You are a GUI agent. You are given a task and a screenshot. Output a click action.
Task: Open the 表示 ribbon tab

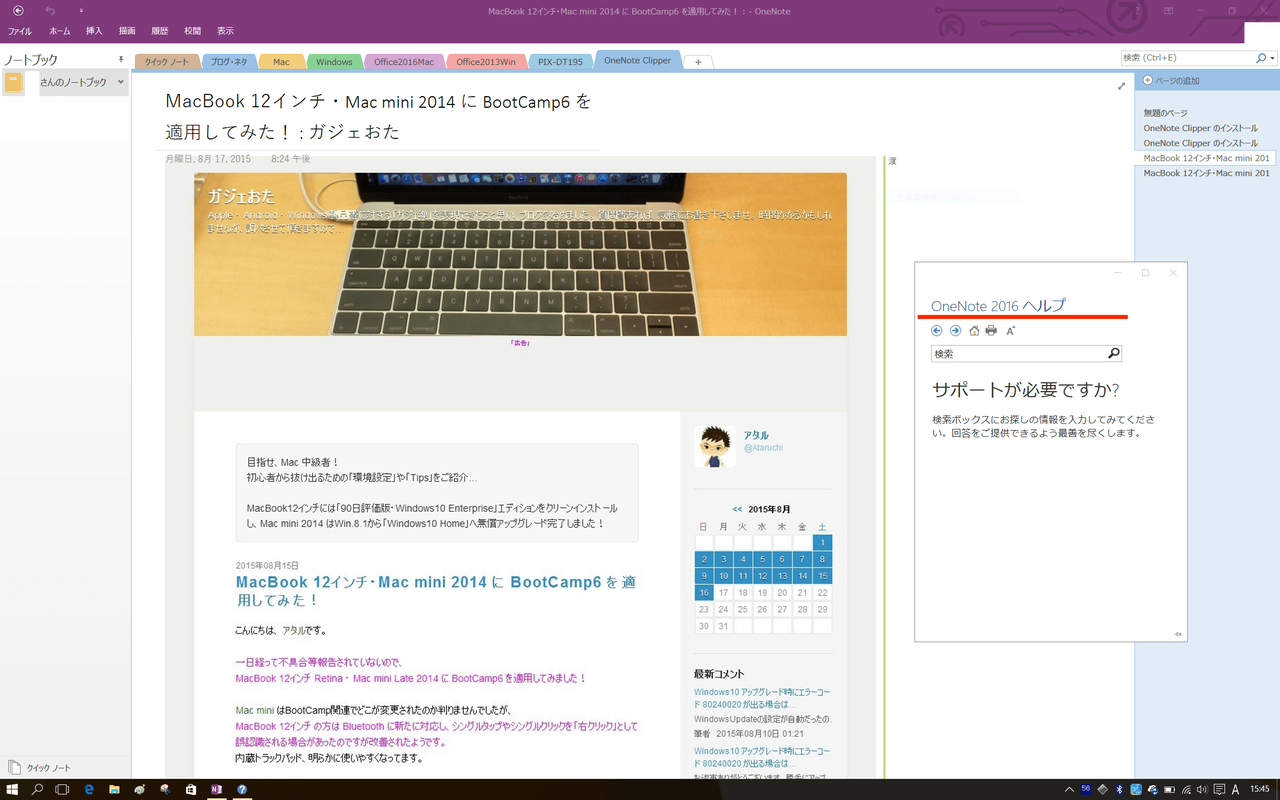(226, 31)
